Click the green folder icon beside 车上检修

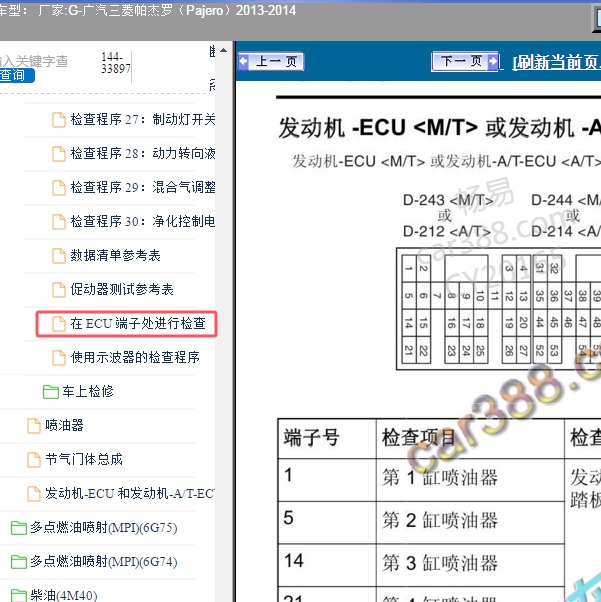(x=51, y=392)
